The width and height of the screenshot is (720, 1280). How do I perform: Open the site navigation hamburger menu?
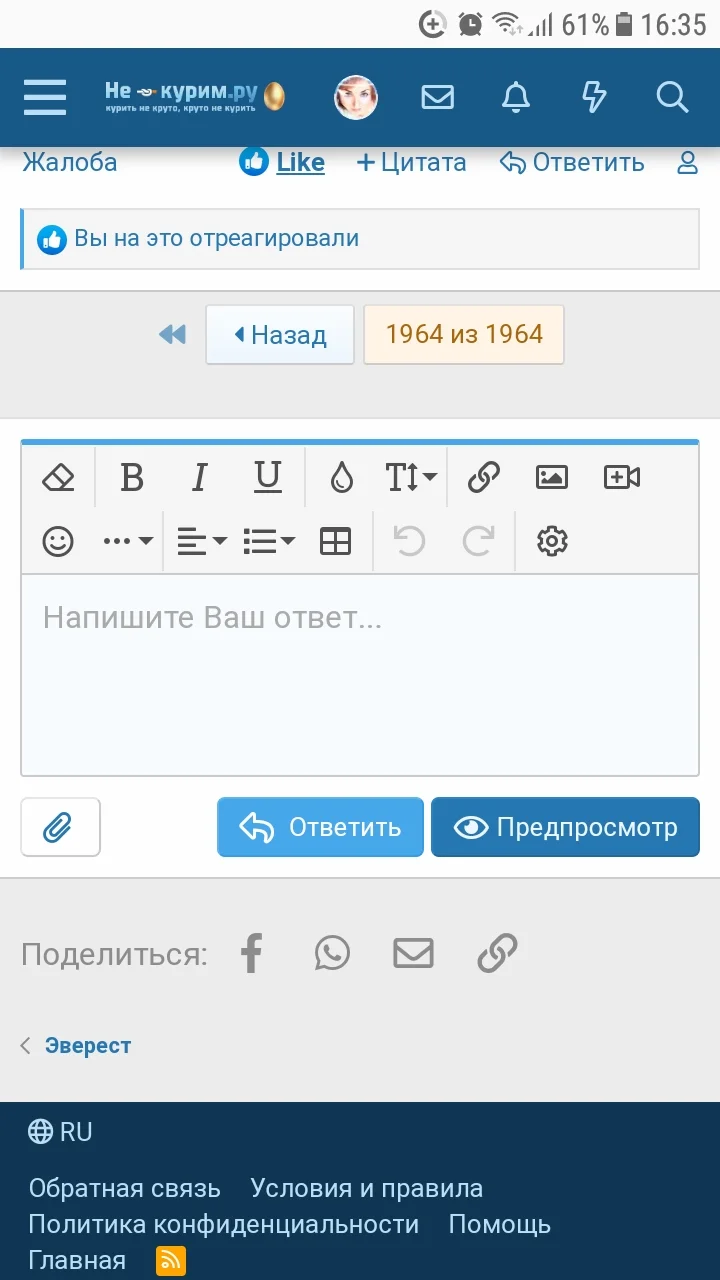click(44, 97)
